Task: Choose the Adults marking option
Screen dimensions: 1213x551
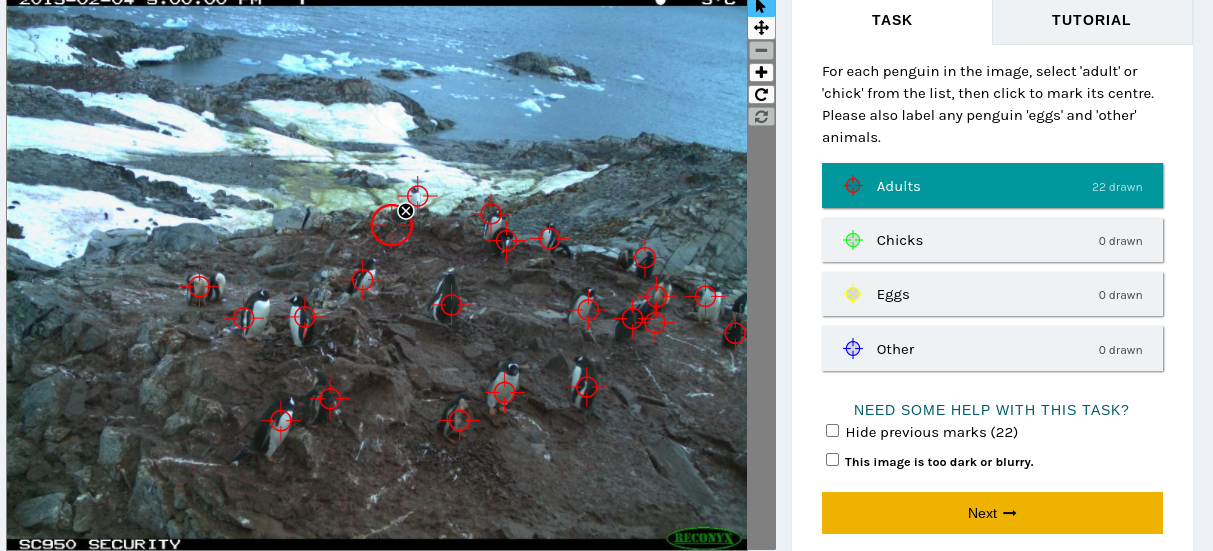Action: click(992, 186)
